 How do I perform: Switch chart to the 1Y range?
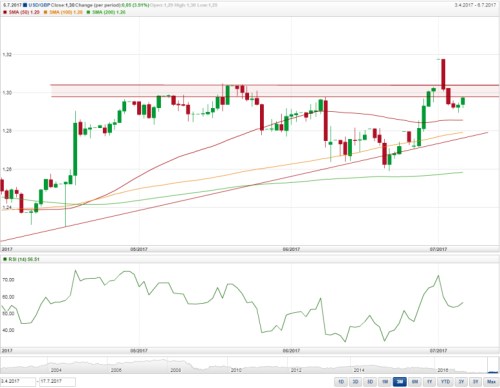pos(429,382)
